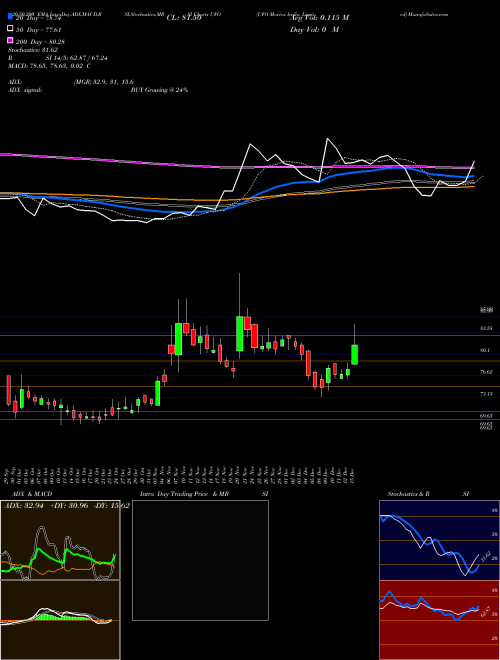The width and height of the screenshot is (500, 660).
Task: Click the MACD: 78.65, 78.63, 0.02 line
Action: tap(50, 66)
